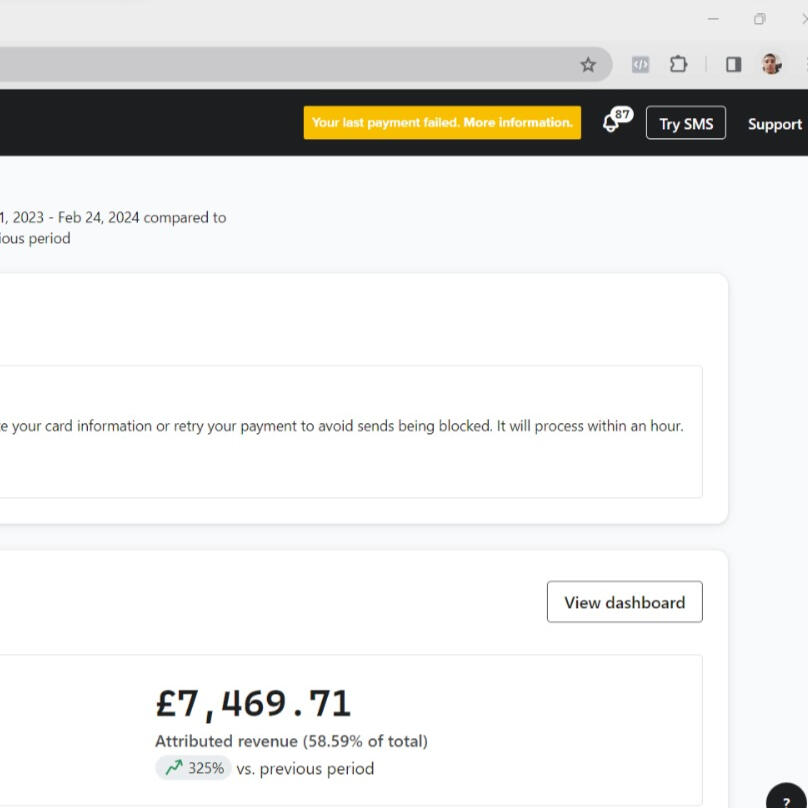Click the 'Attributed revenue (58.59% of total)' label

[292, 741]
